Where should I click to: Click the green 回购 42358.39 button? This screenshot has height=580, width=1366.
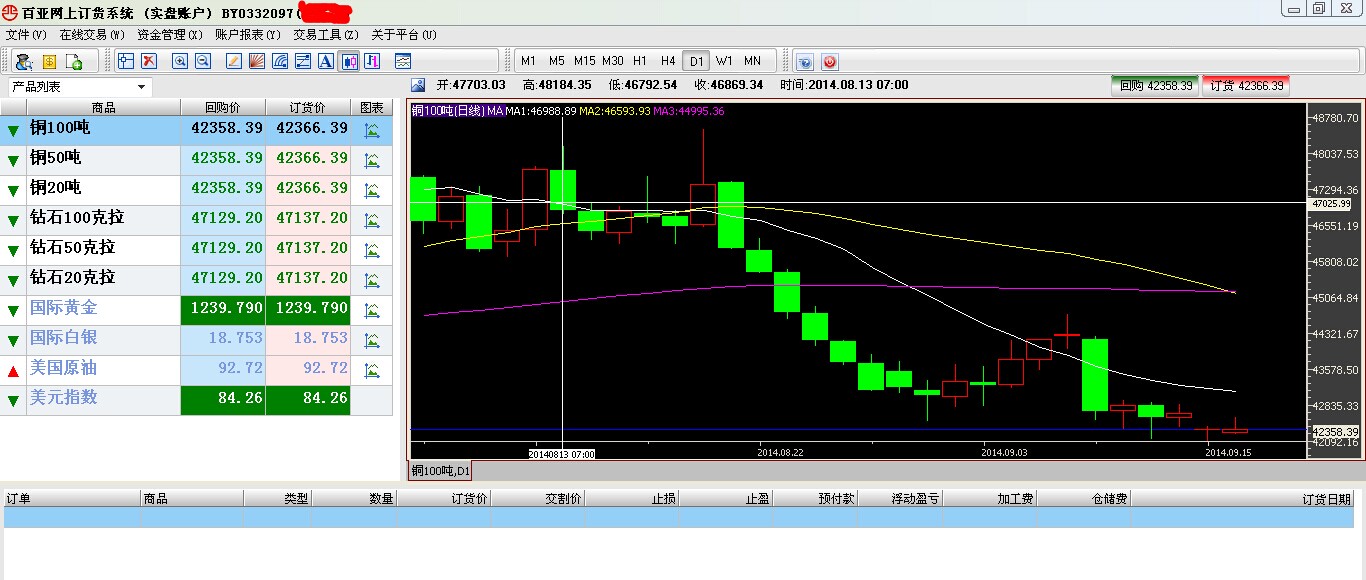point(1155,86)
